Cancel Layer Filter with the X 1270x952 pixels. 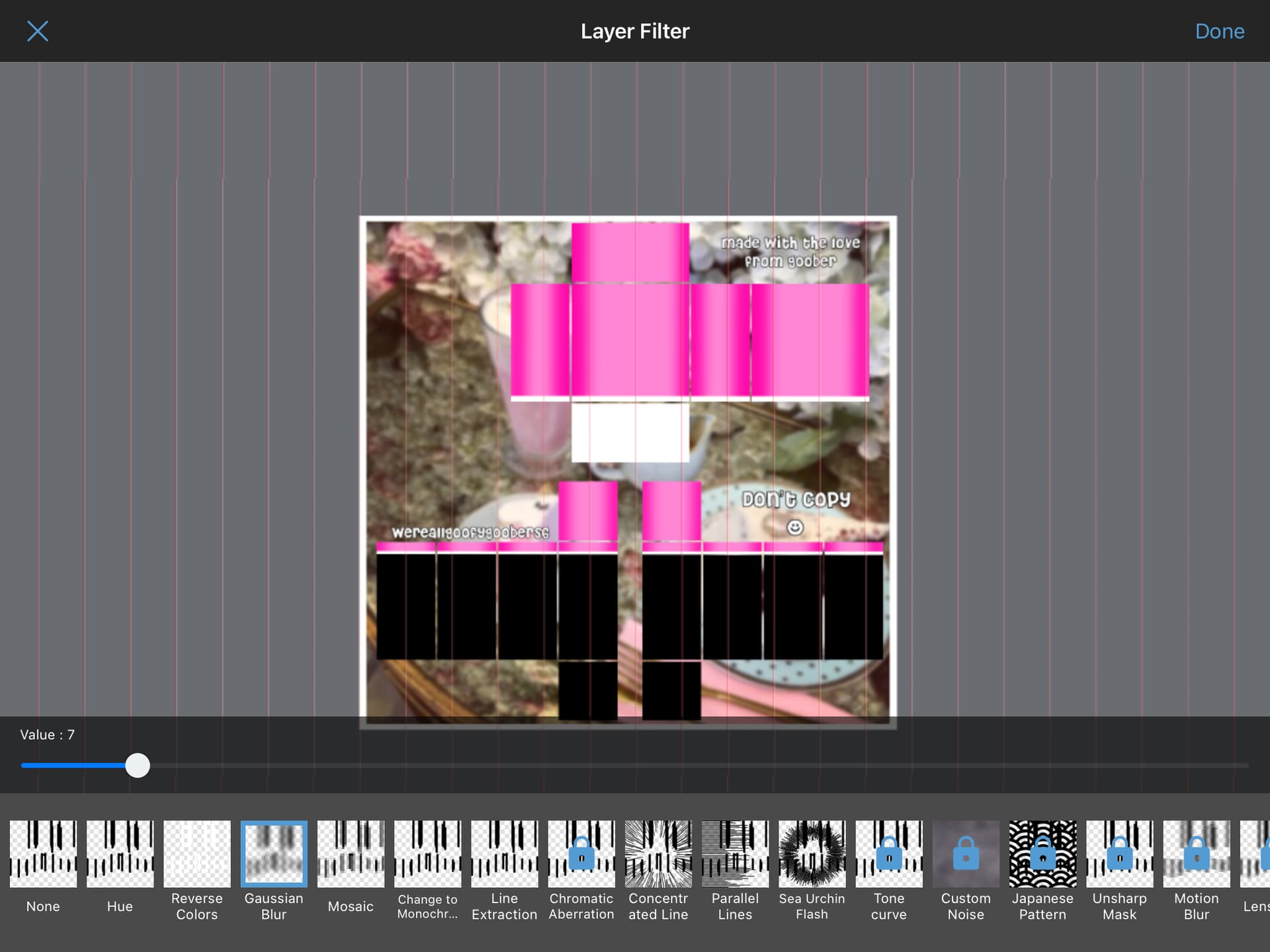pyautogui.click(x=38, y=31)
